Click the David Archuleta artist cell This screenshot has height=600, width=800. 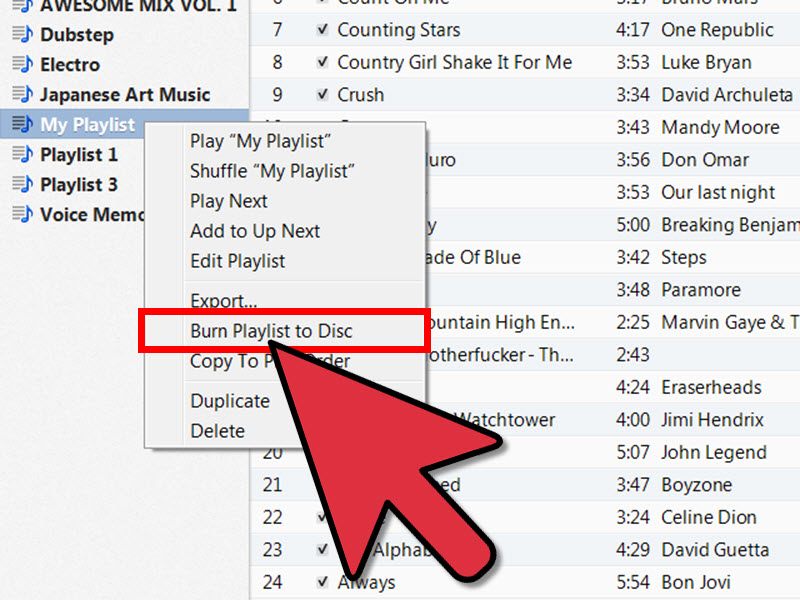pos(727,95)
